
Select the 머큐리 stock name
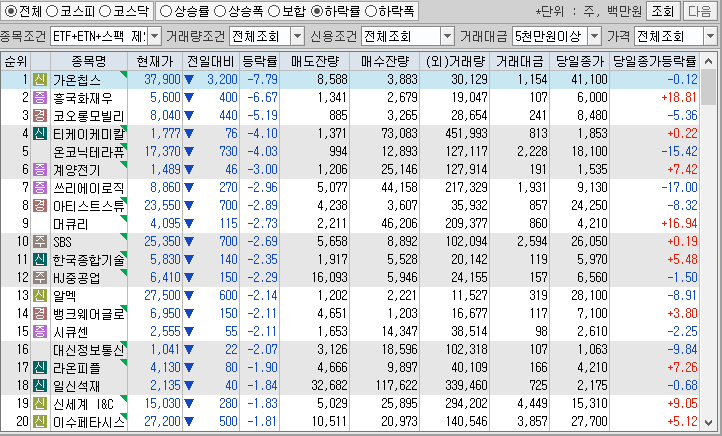70,224
